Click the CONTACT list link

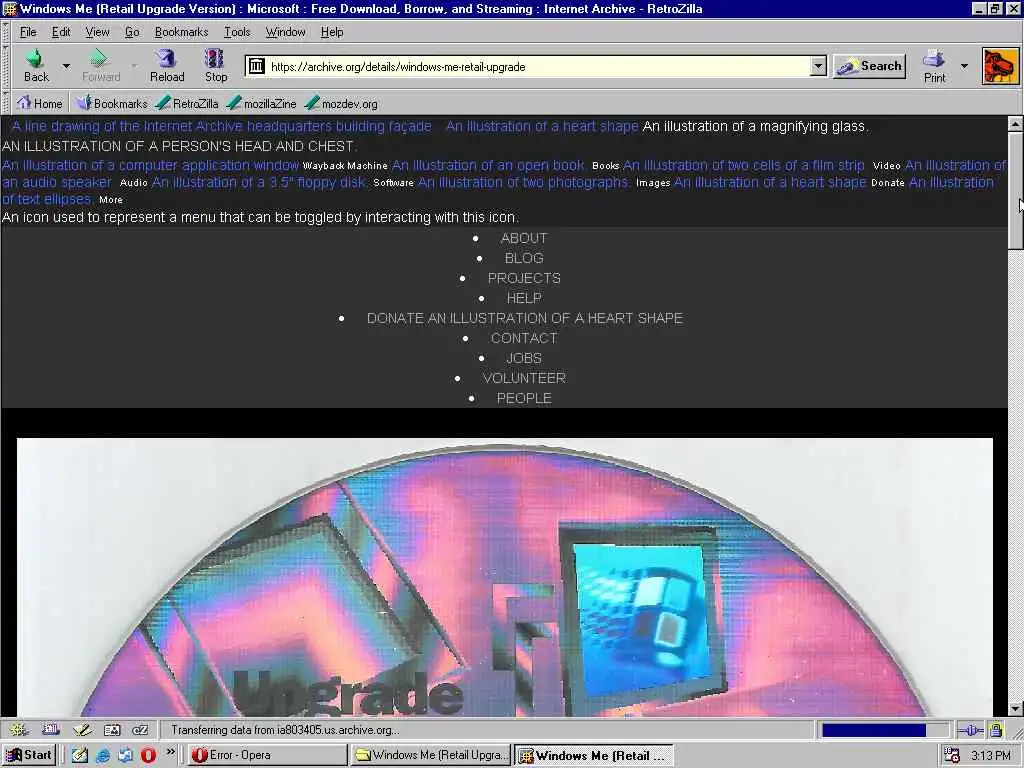524,338
